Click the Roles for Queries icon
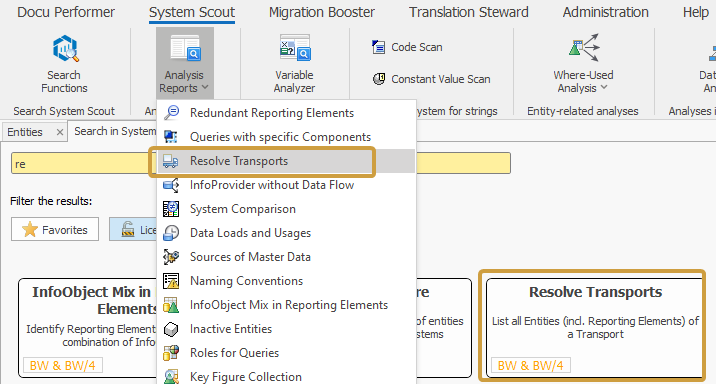This screenshot has height=384, width=716. point(171,353)
